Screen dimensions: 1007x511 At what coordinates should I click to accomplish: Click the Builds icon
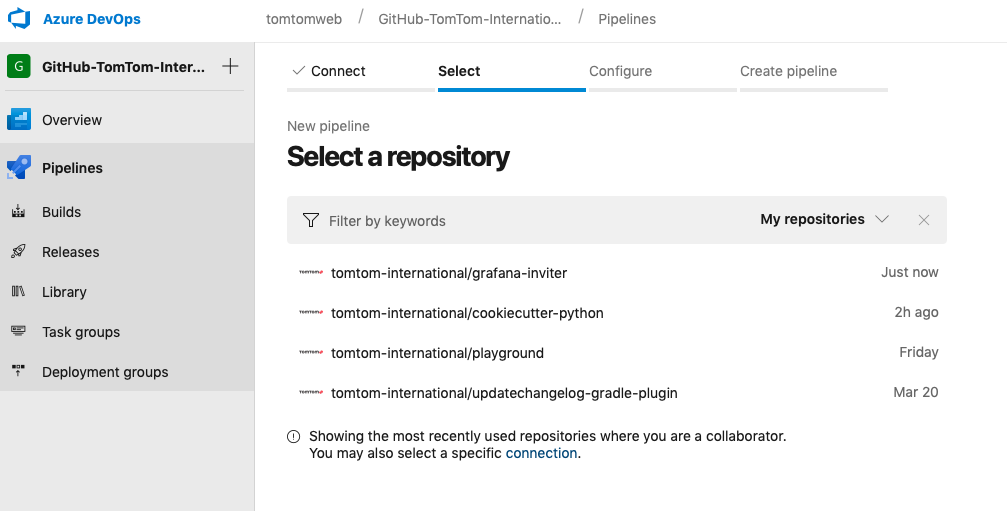(x=19, y=211)
